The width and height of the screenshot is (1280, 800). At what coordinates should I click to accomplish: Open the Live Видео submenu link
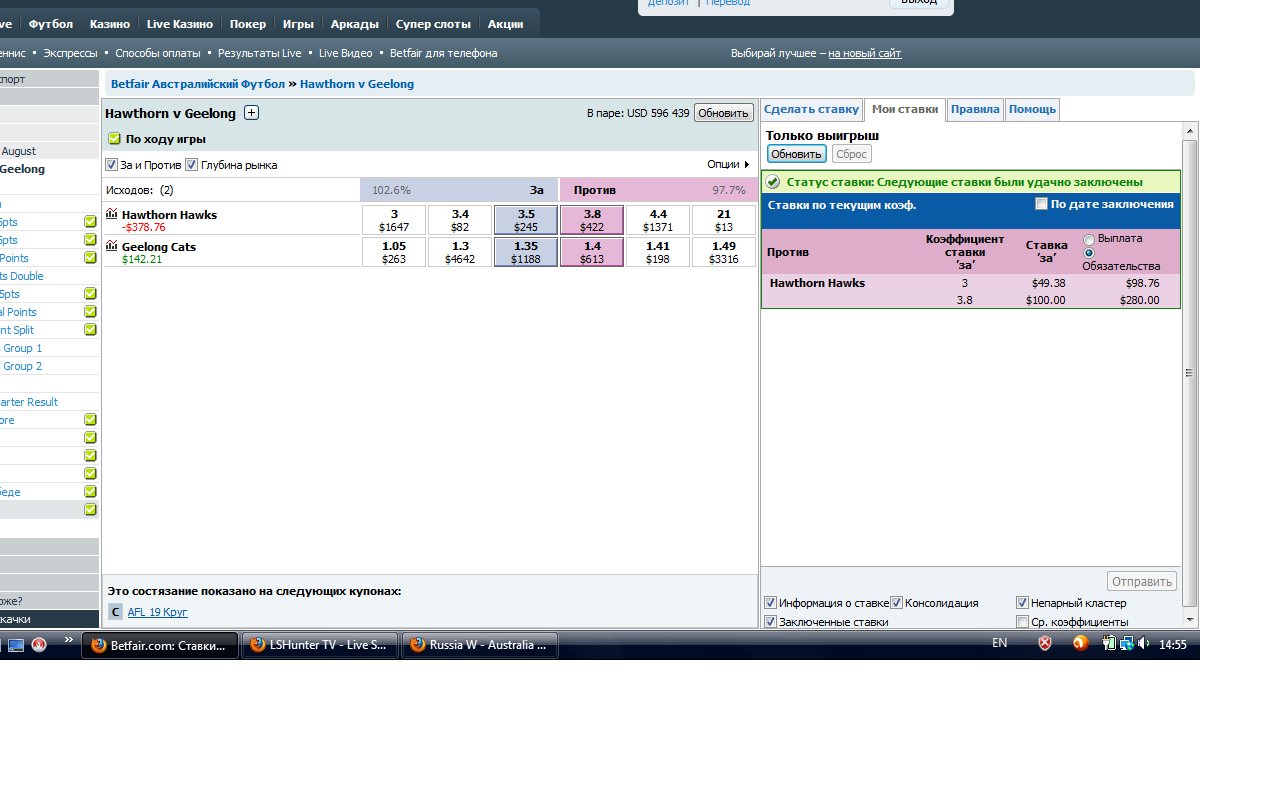tap(345, 53)
